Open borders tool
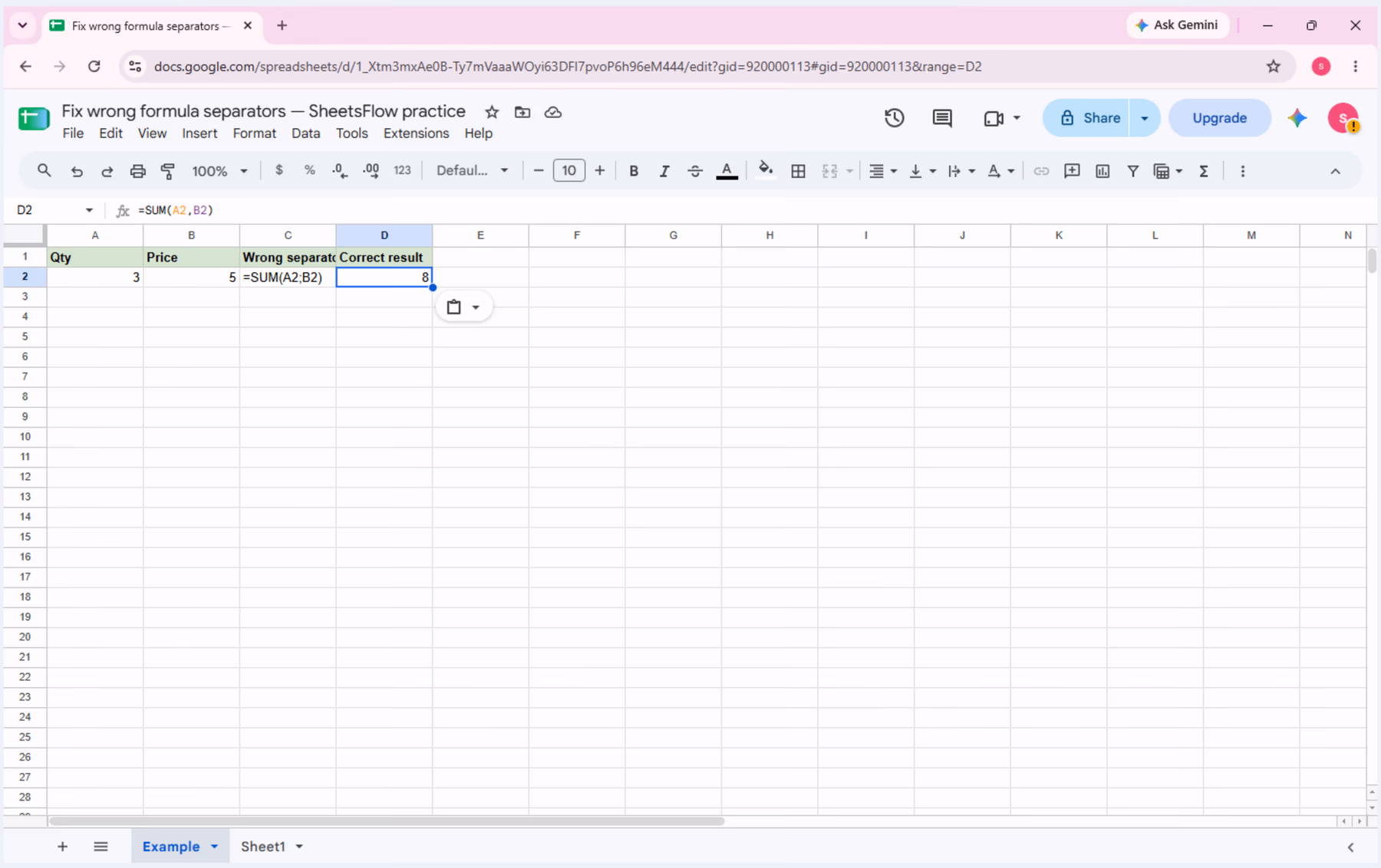 tap(798, 171)
